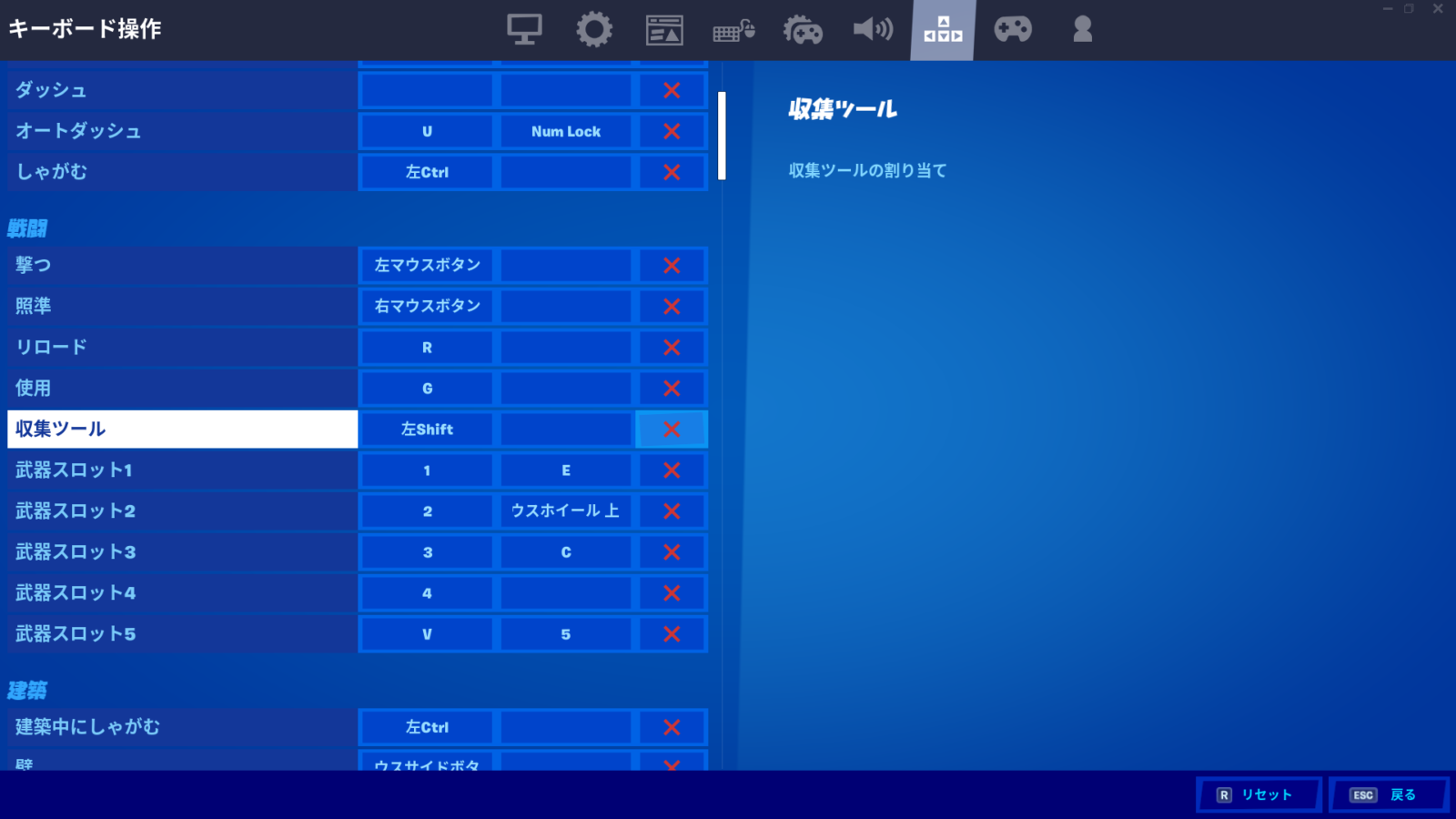Select the 建築中にしゃがむ row label

click(x=182, y=727)
